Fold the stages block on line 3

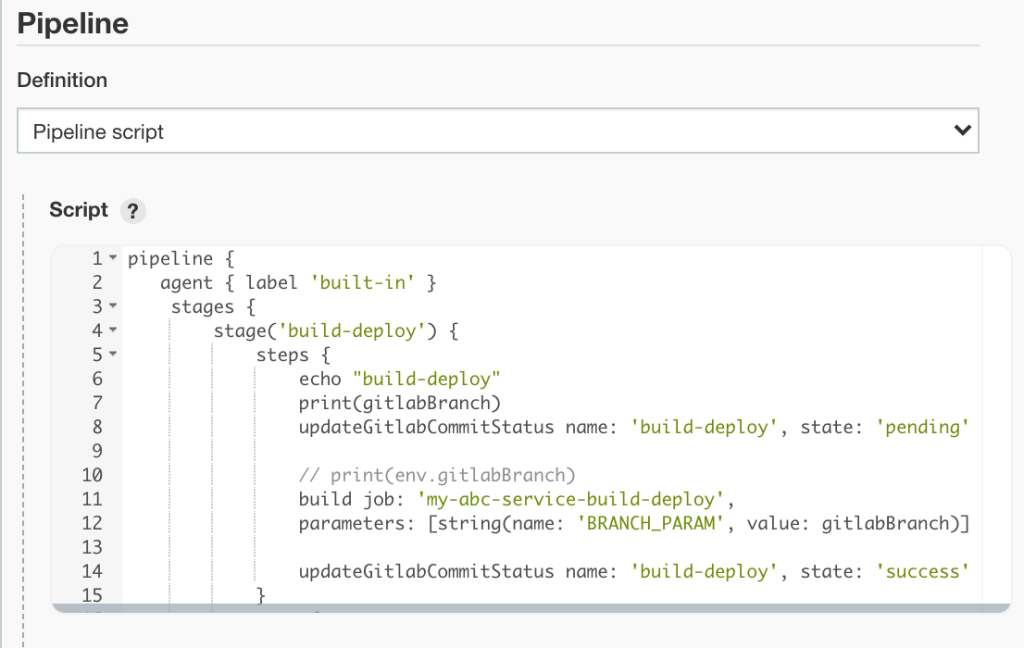coord(112,306)
